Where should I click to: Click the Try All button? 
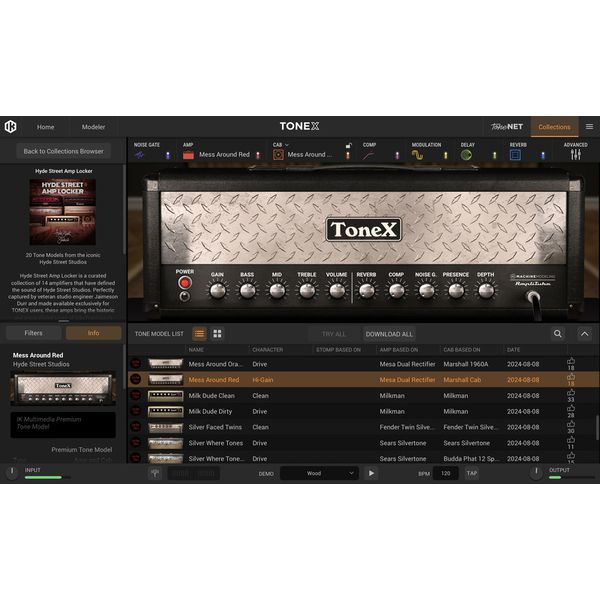[x=334, y=334]
